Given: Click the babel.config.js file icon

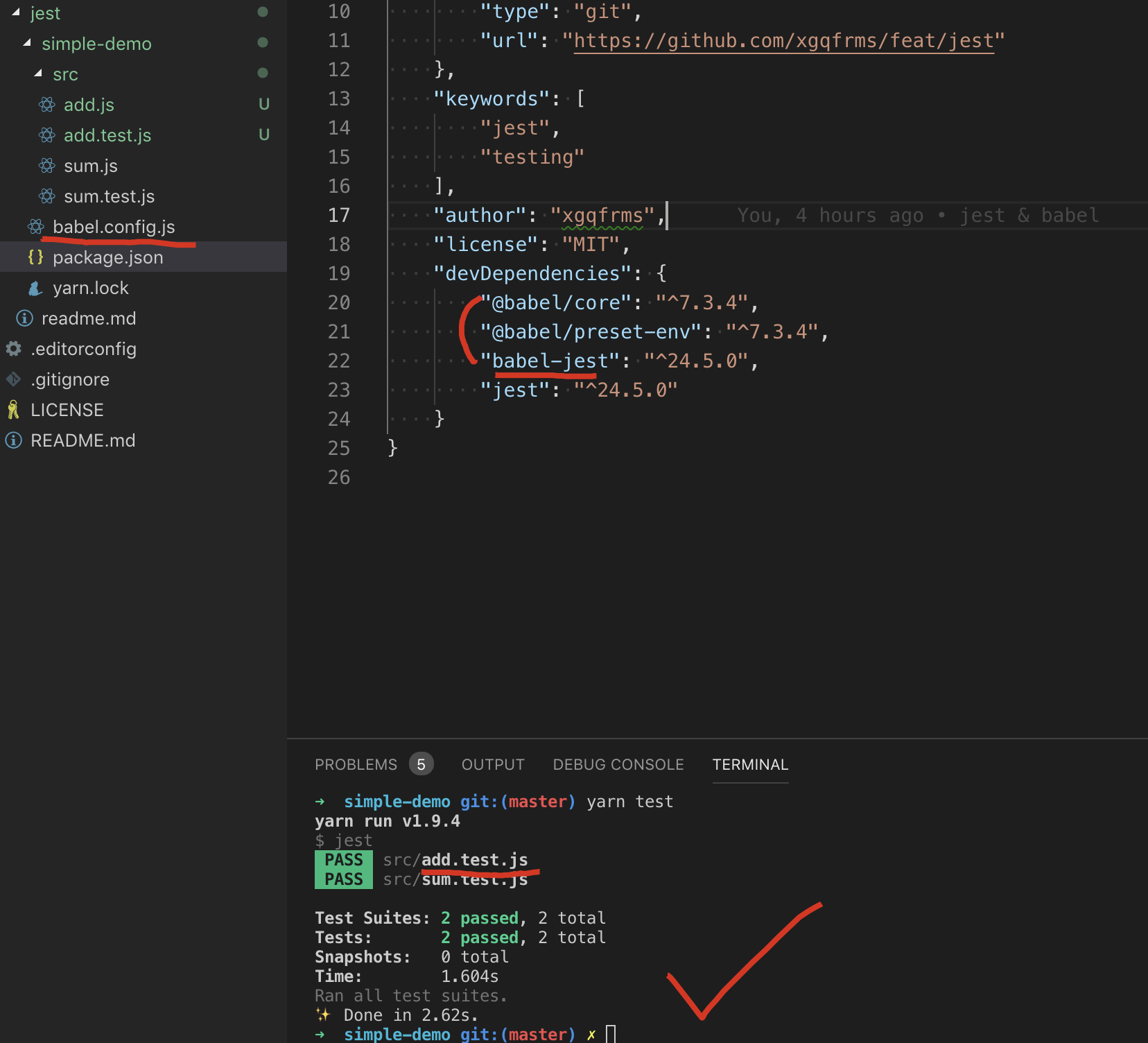Looking at the screenshot, I should tap(36, 227).
